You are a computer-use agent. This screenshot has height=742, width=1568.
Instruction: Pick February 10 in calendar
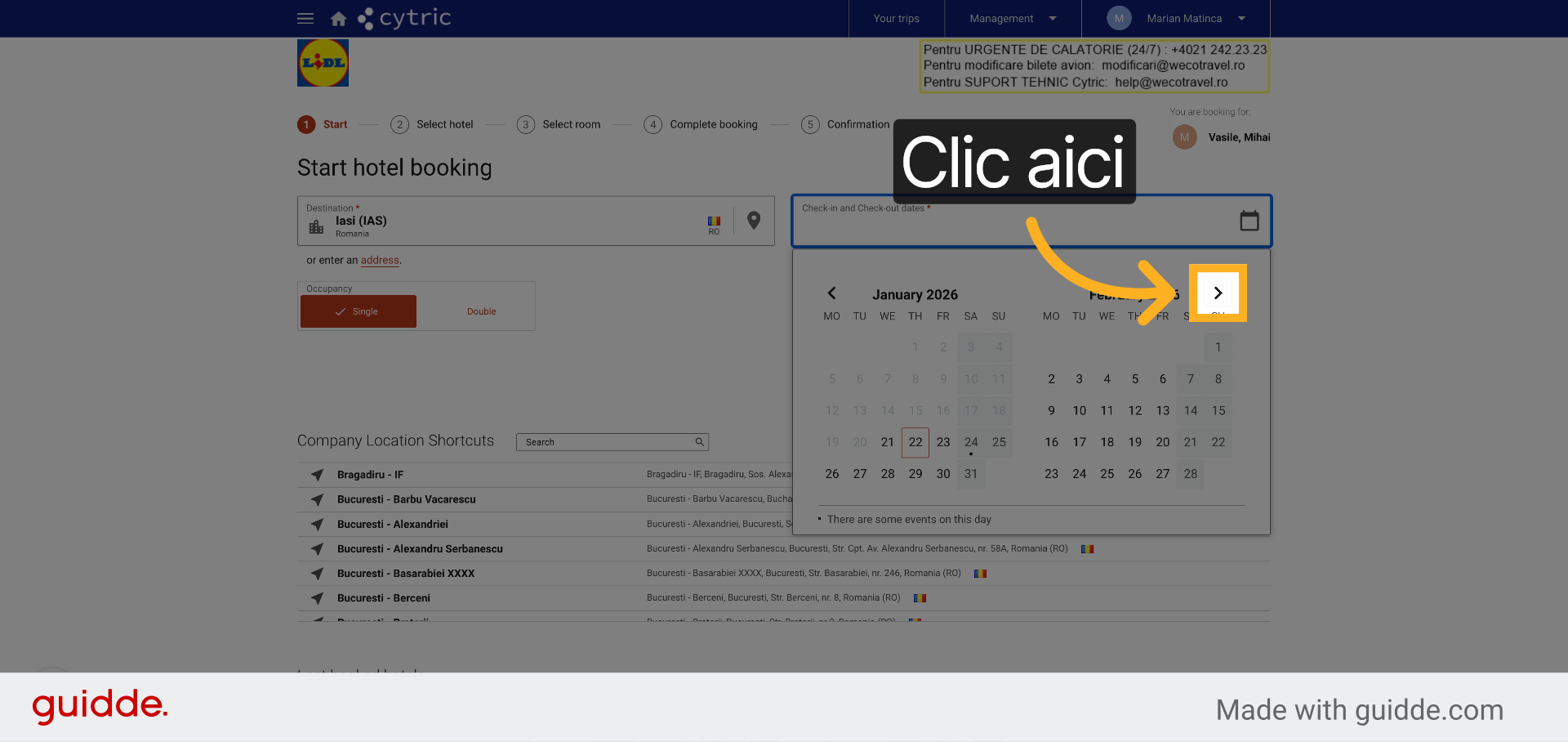pos(1079,411)
